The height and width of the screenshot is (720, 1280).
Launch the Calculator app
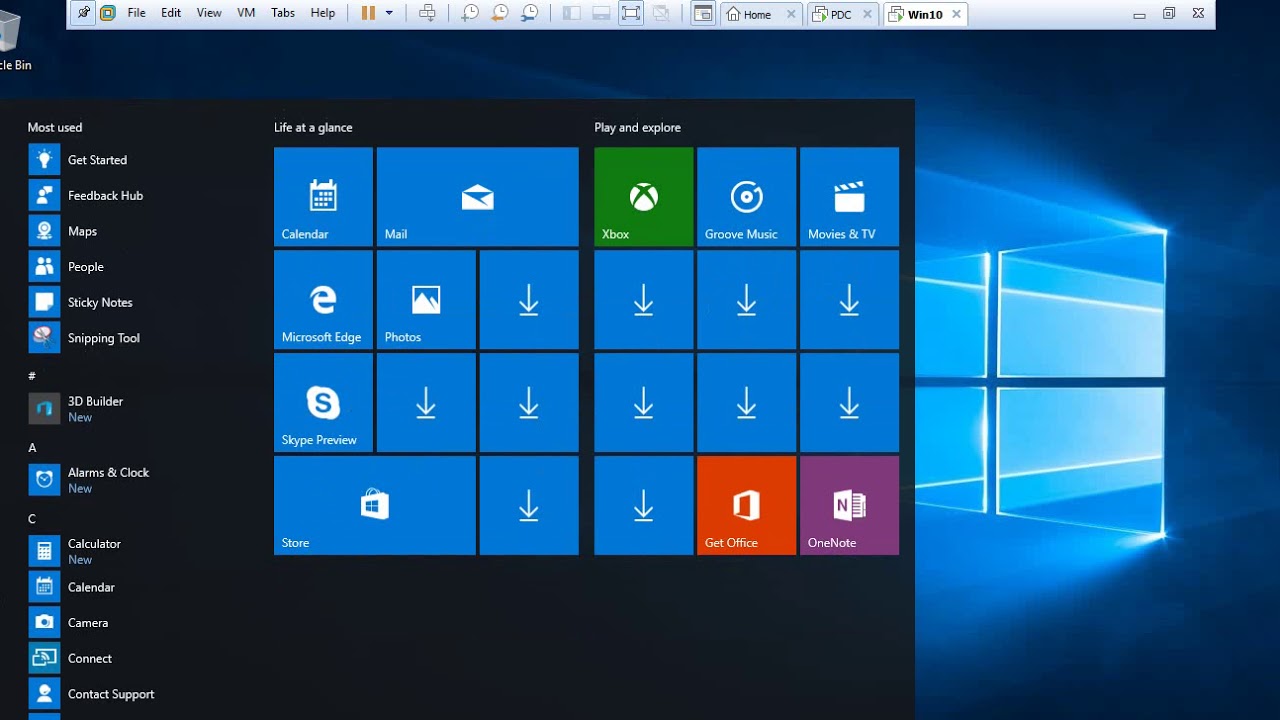[x=75, y=551]
